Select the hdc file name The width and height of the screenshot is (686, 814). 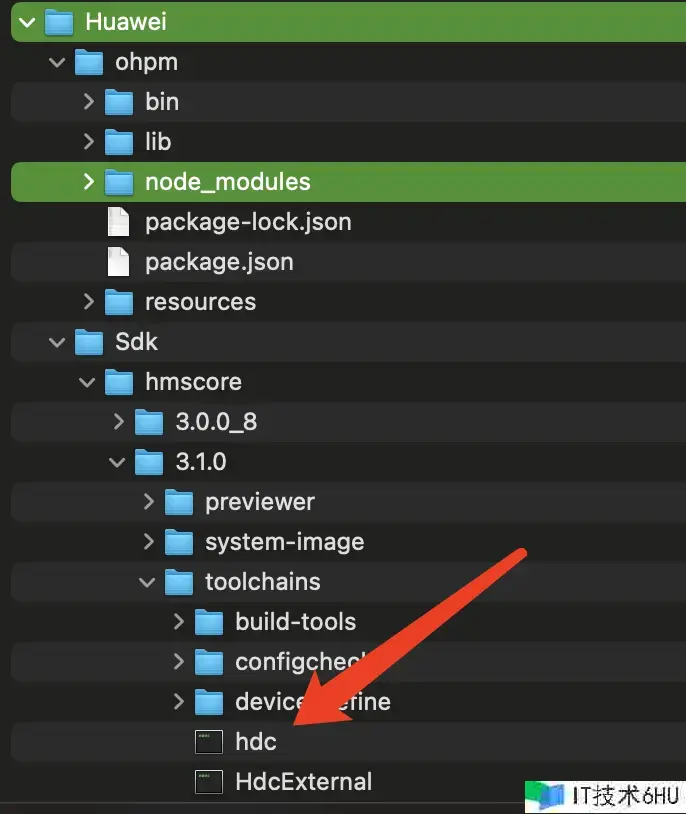[x=256, y=742]
